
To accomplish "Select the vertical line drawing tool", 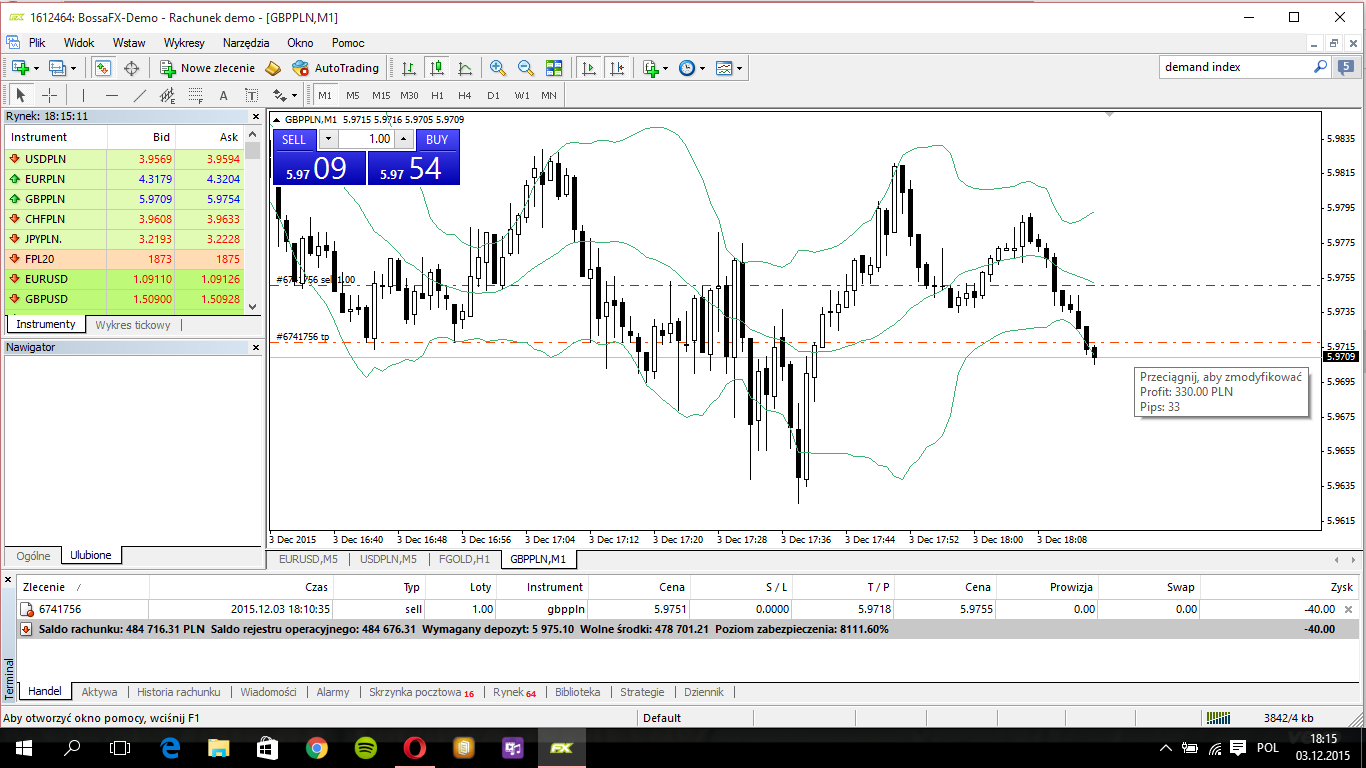I will tap(83, 95).
